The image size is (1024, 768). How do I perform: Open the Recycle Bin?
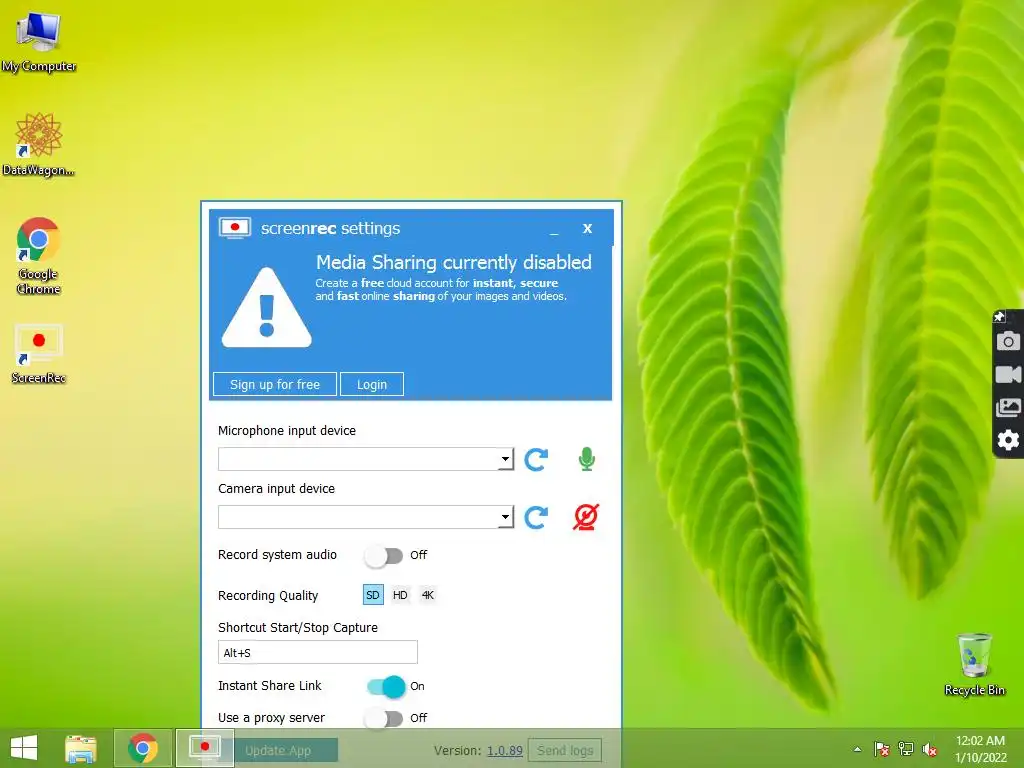click(x=974, y=664)
